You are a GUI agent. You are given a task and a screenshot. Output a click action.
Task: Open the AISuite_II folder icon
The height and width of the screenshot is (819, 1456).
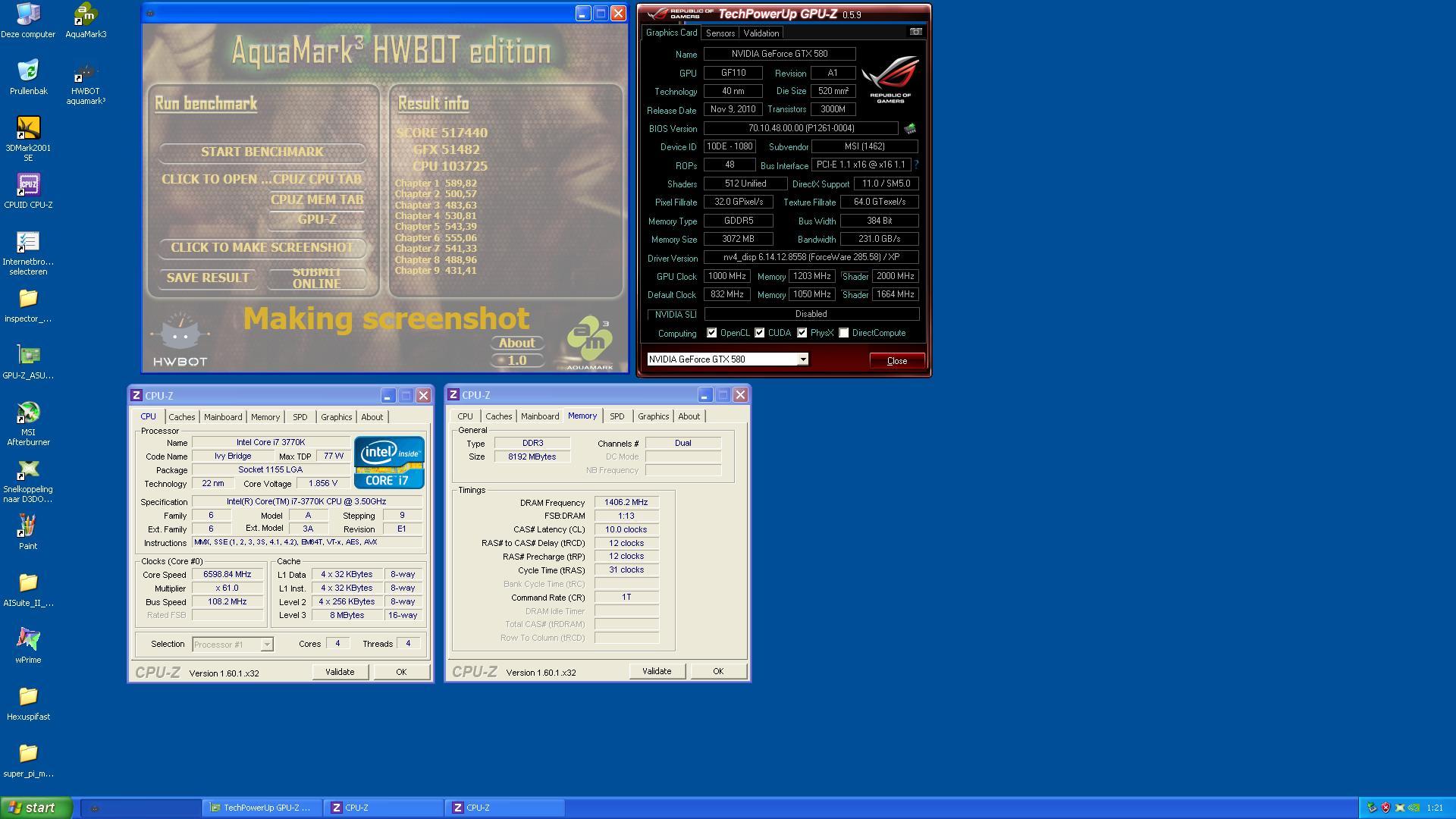28,589
